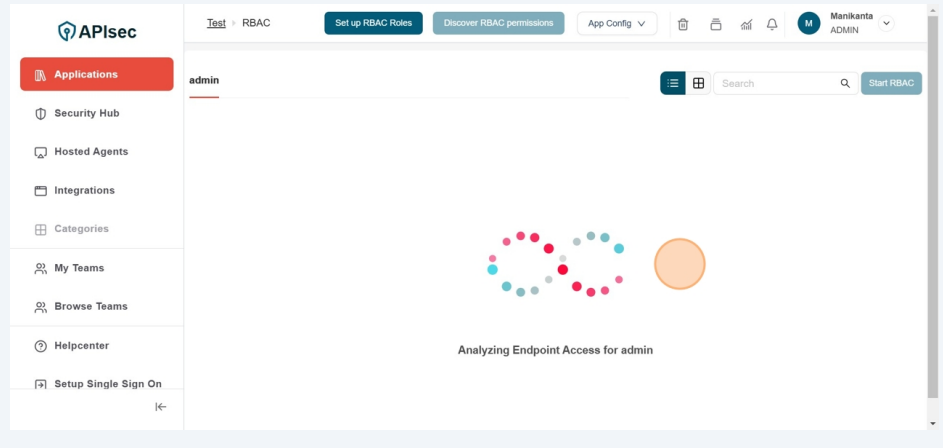This screenshot has width=943, height=448.
Task: Click the user avatar M
Action: tap(808, 24)
